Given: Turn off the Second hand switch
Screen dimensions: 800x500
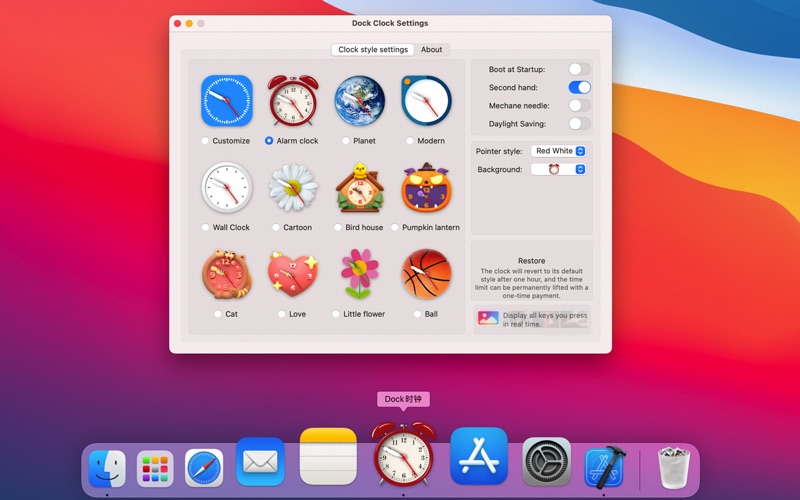Looking at the screenshot, I should (x=579, y=87).
